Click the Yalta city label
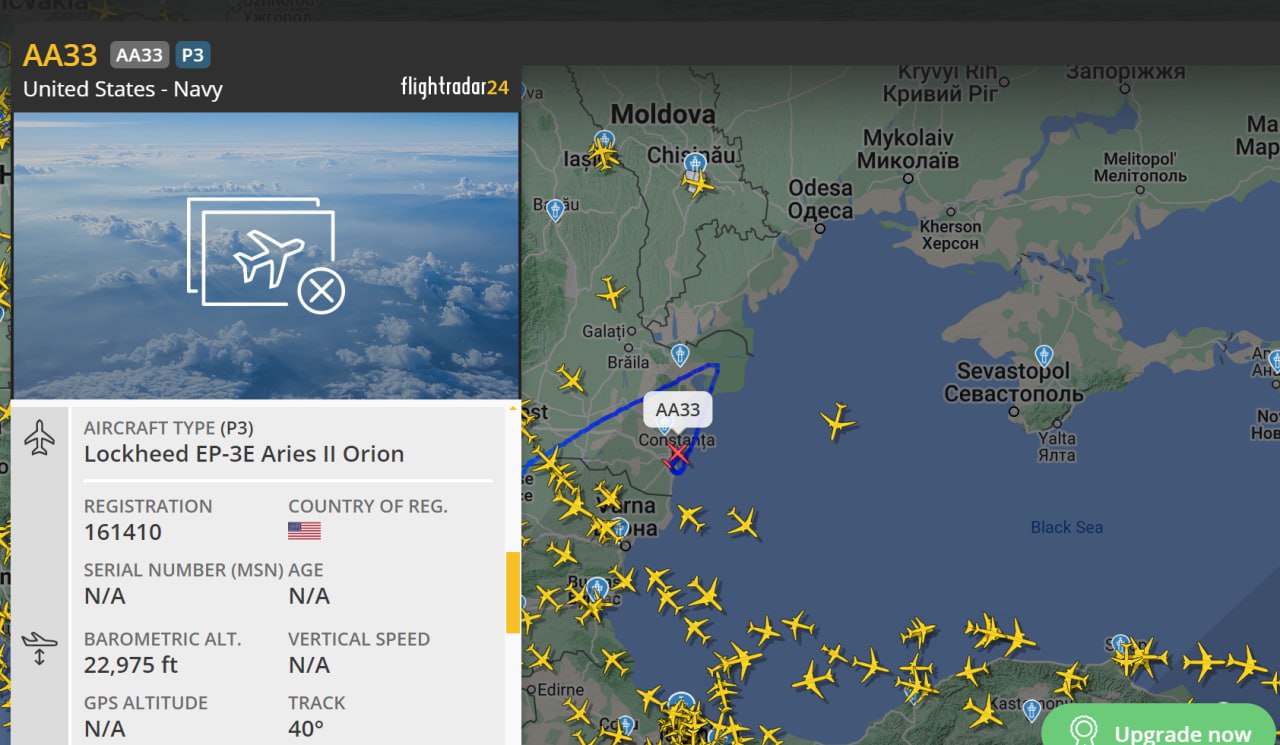Viewport: 1280px width, 745px height. [1056, 446]
